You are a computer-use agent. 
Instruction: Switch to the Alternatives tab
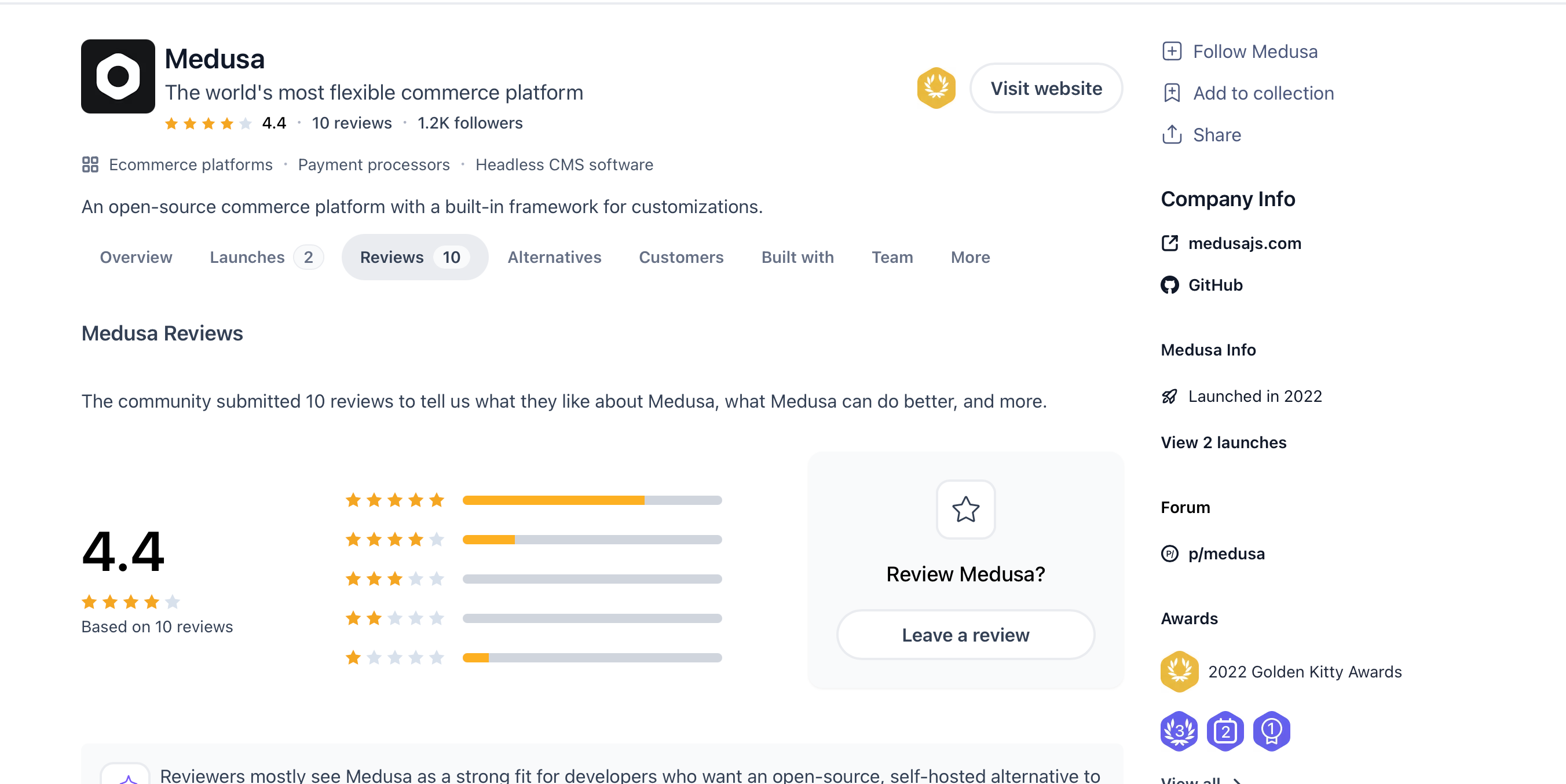[554, 257]
